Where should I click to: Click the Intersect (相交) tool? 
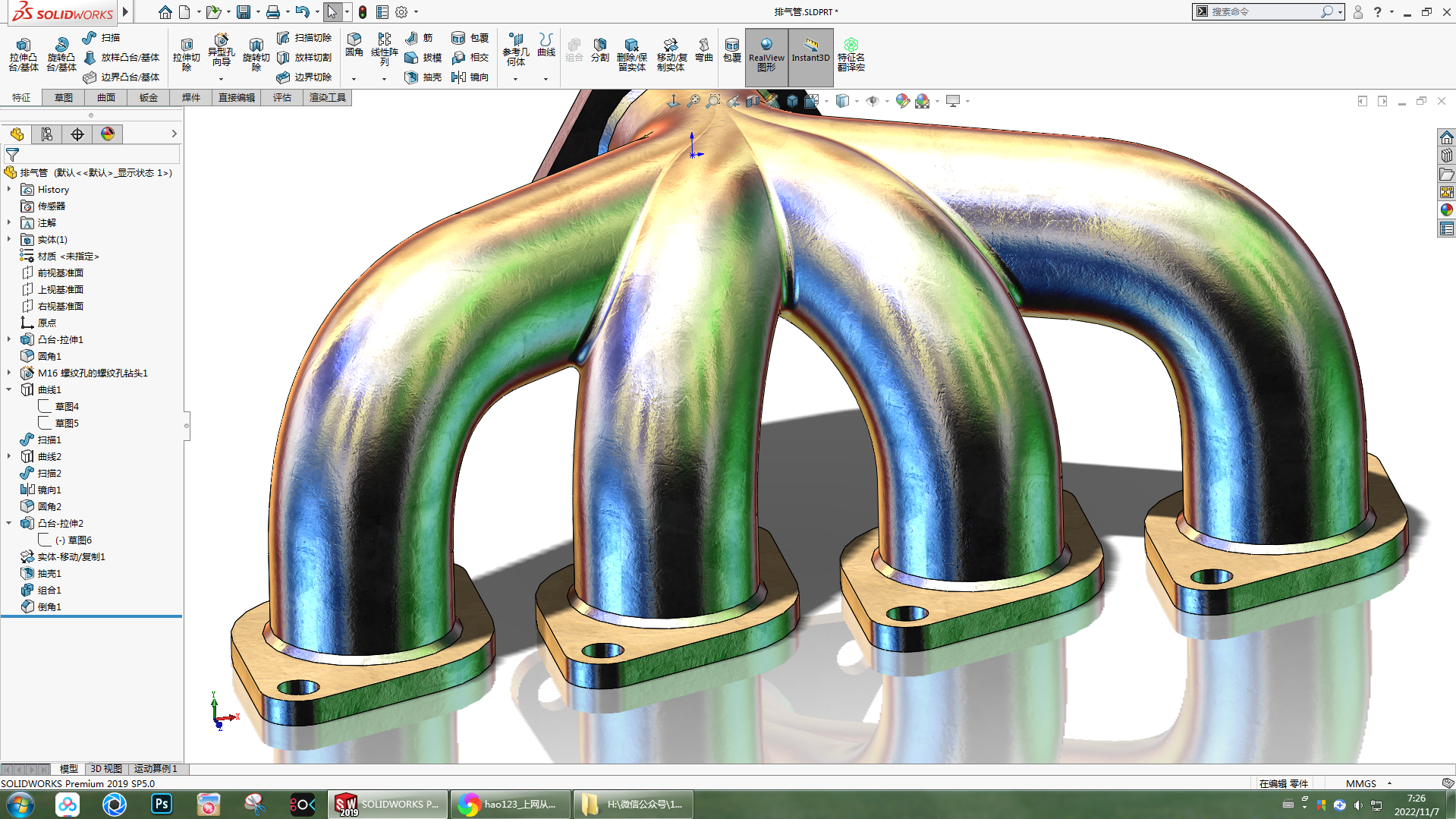470,58
